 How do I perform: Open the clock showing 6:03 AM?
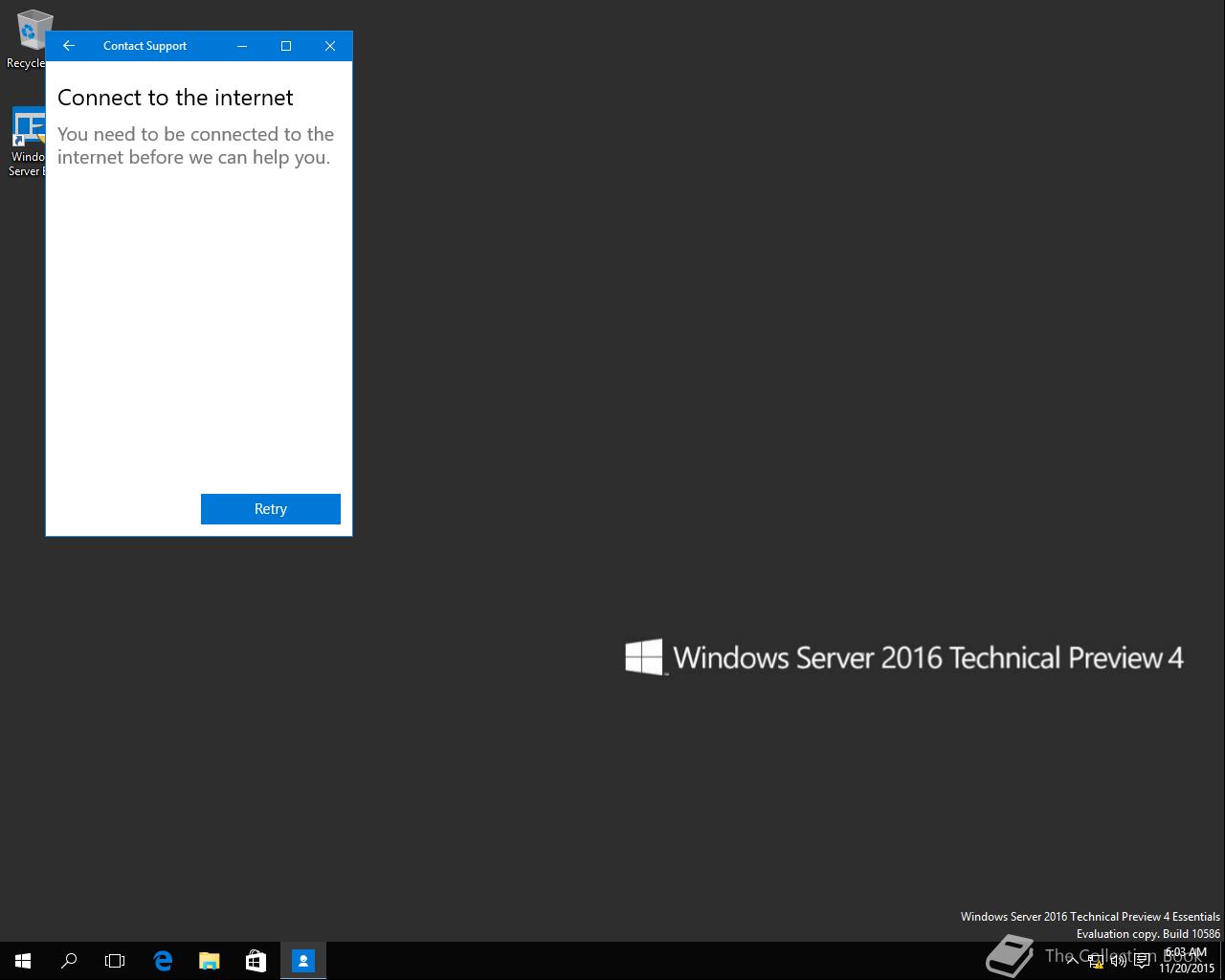[1187, 961]
